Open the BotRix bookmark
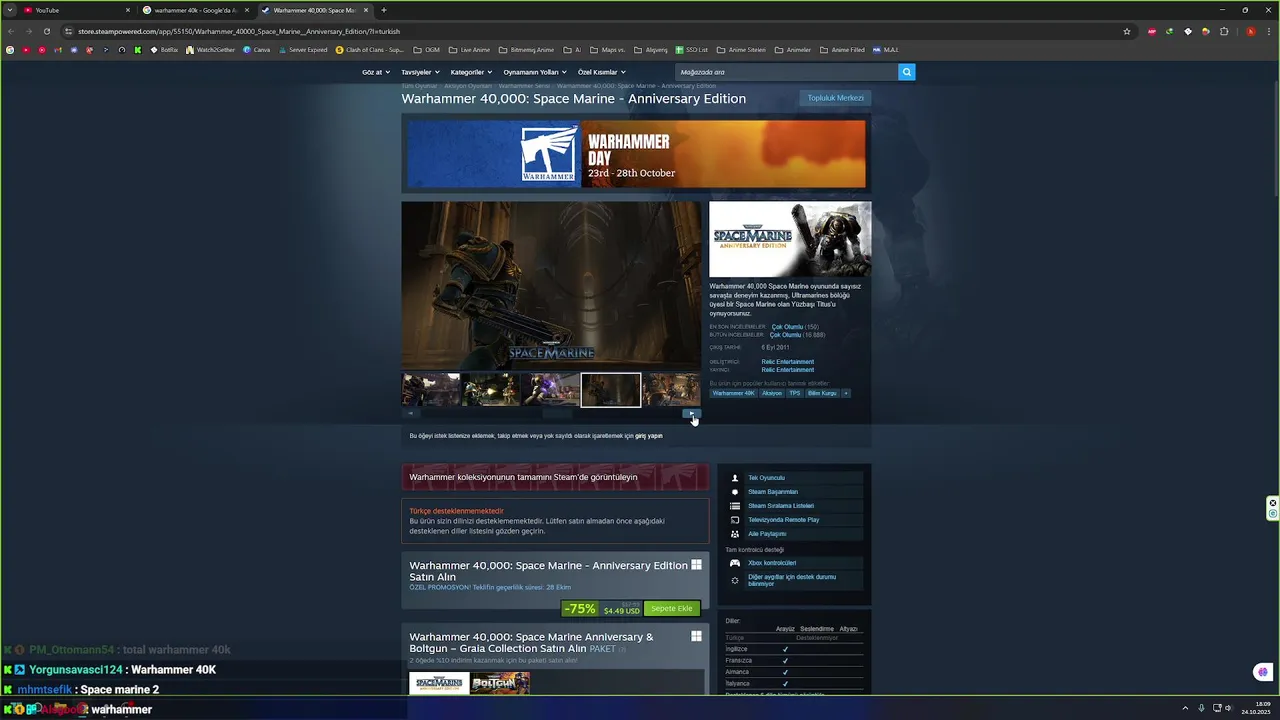The height and width of the screenshot is (720, 1280). [164, 49]
